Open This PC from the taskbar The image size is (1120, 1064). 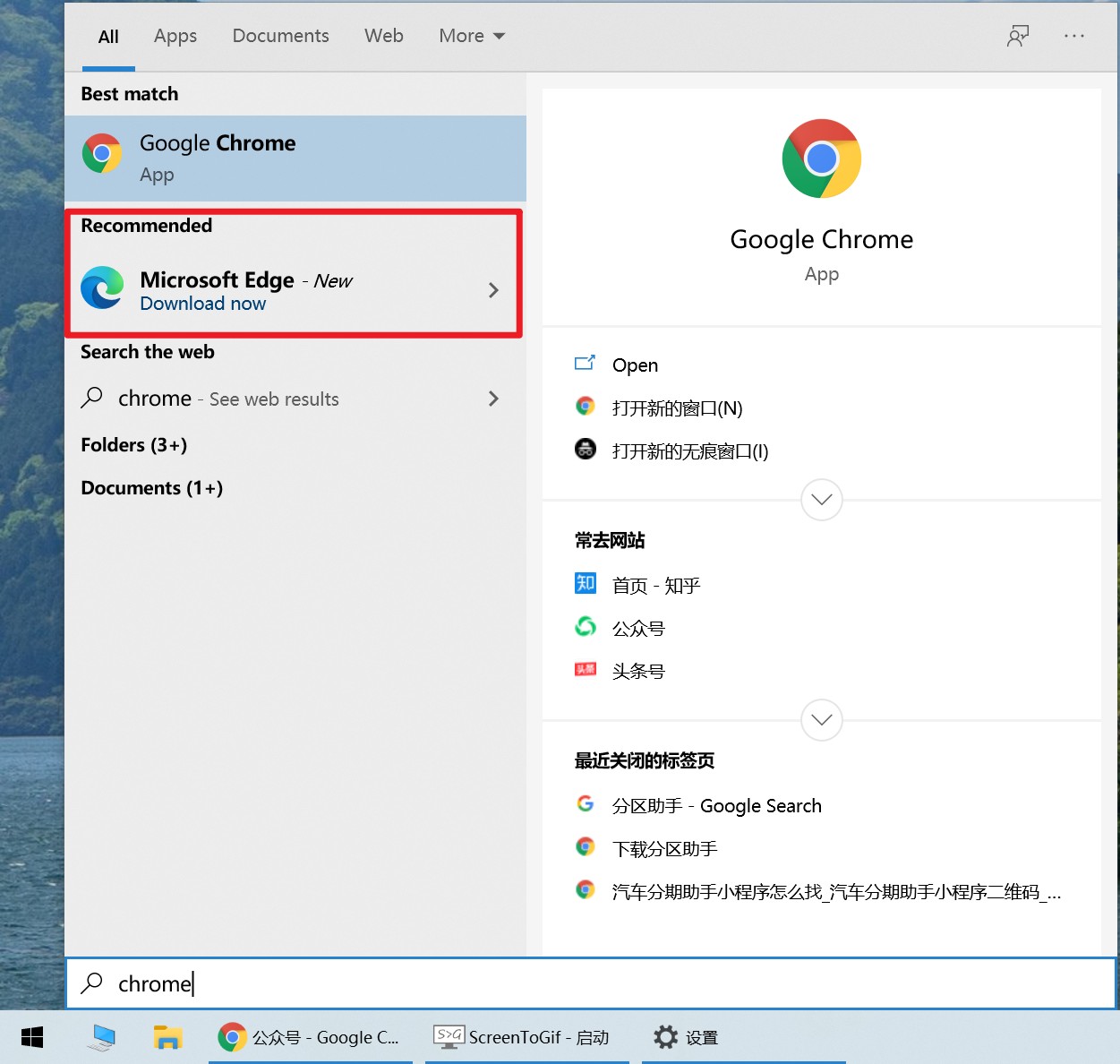pos(102,1037)
